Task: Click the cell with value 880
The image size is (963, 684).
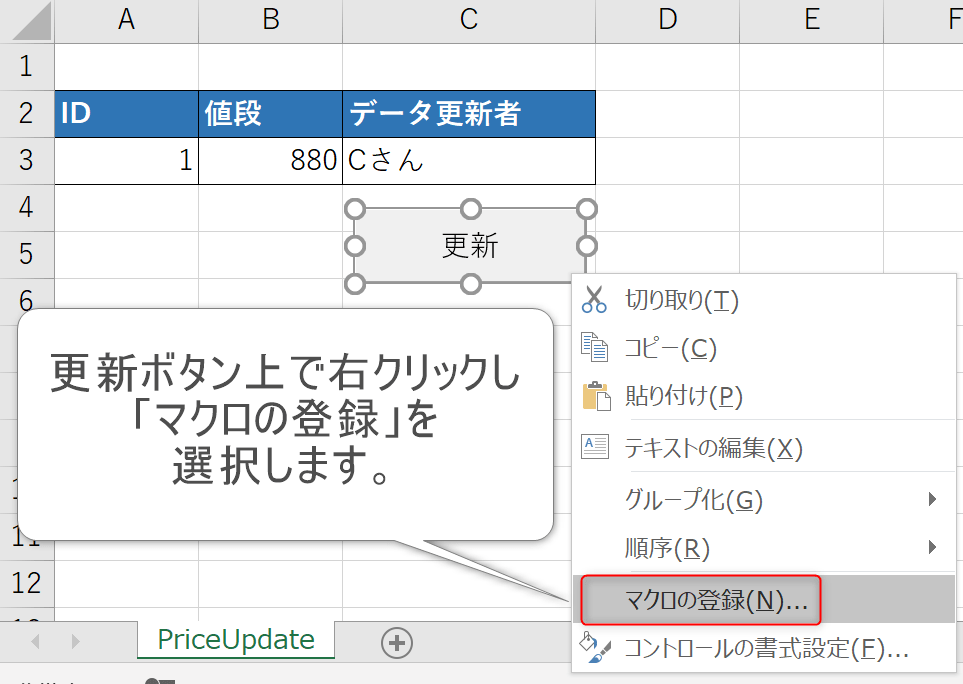Action: [270, 161]
